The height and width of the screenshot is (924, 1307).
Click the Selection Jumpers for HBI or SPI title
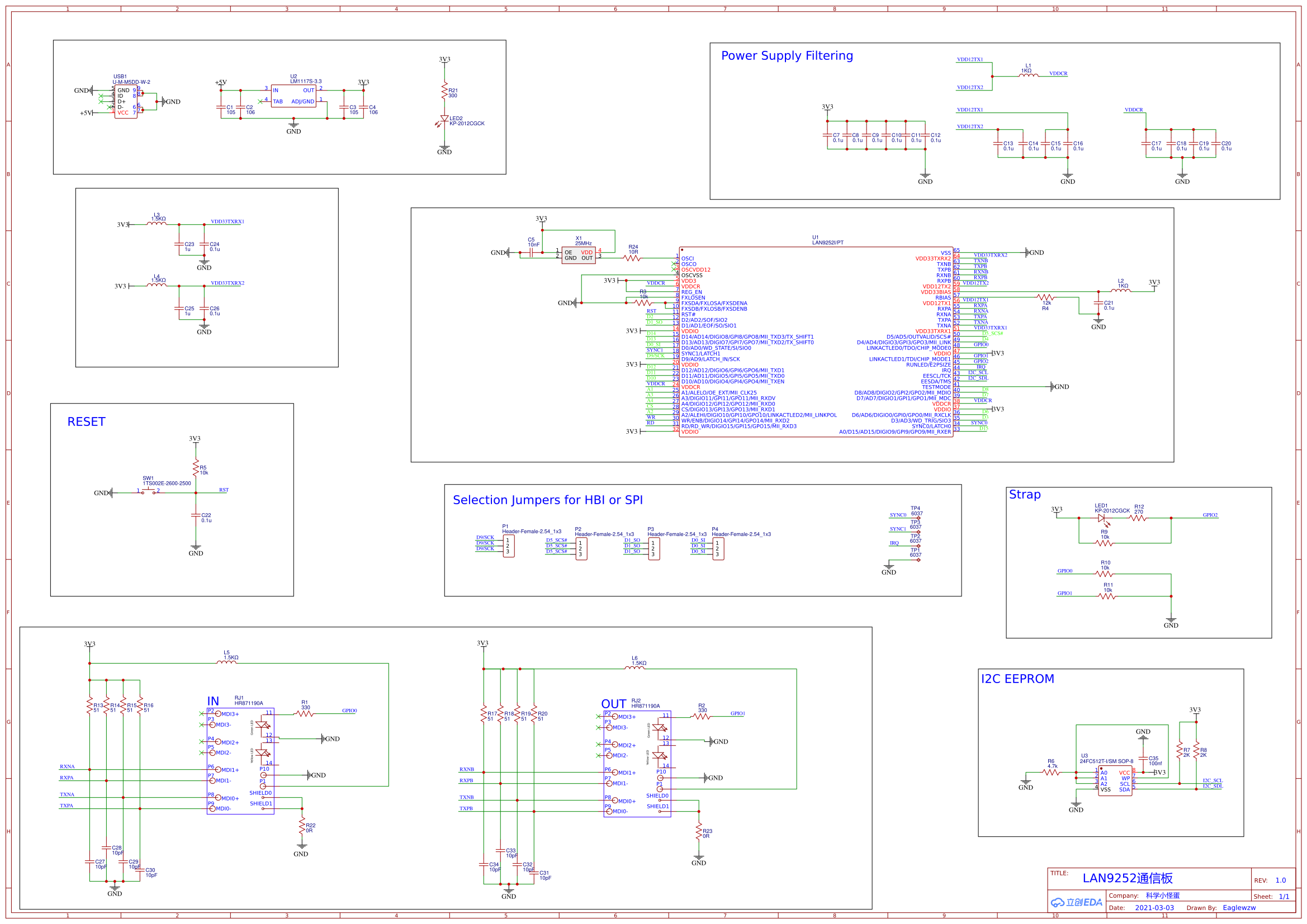(548, 500)
